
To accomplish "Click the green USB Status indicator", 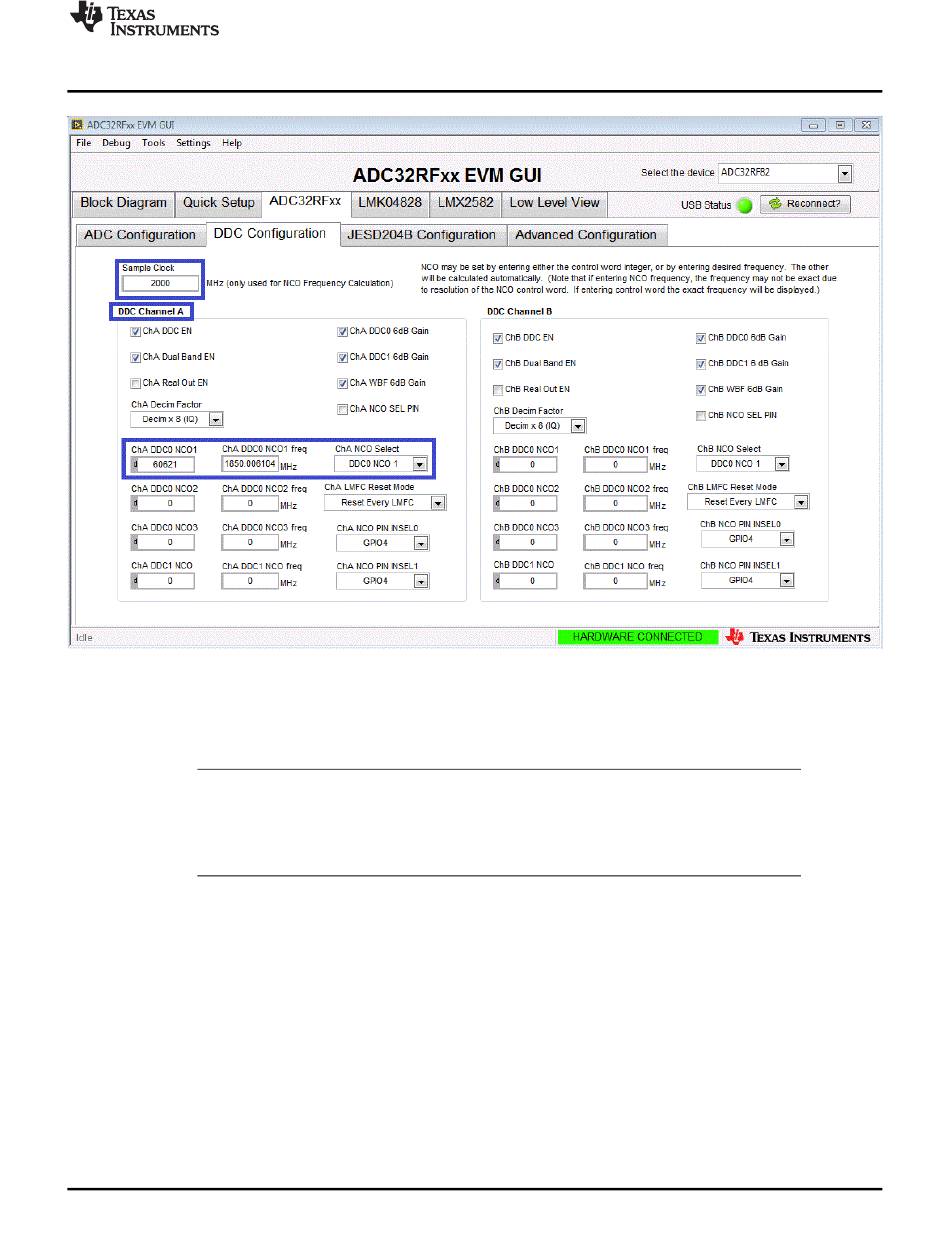I will (744, 204).
